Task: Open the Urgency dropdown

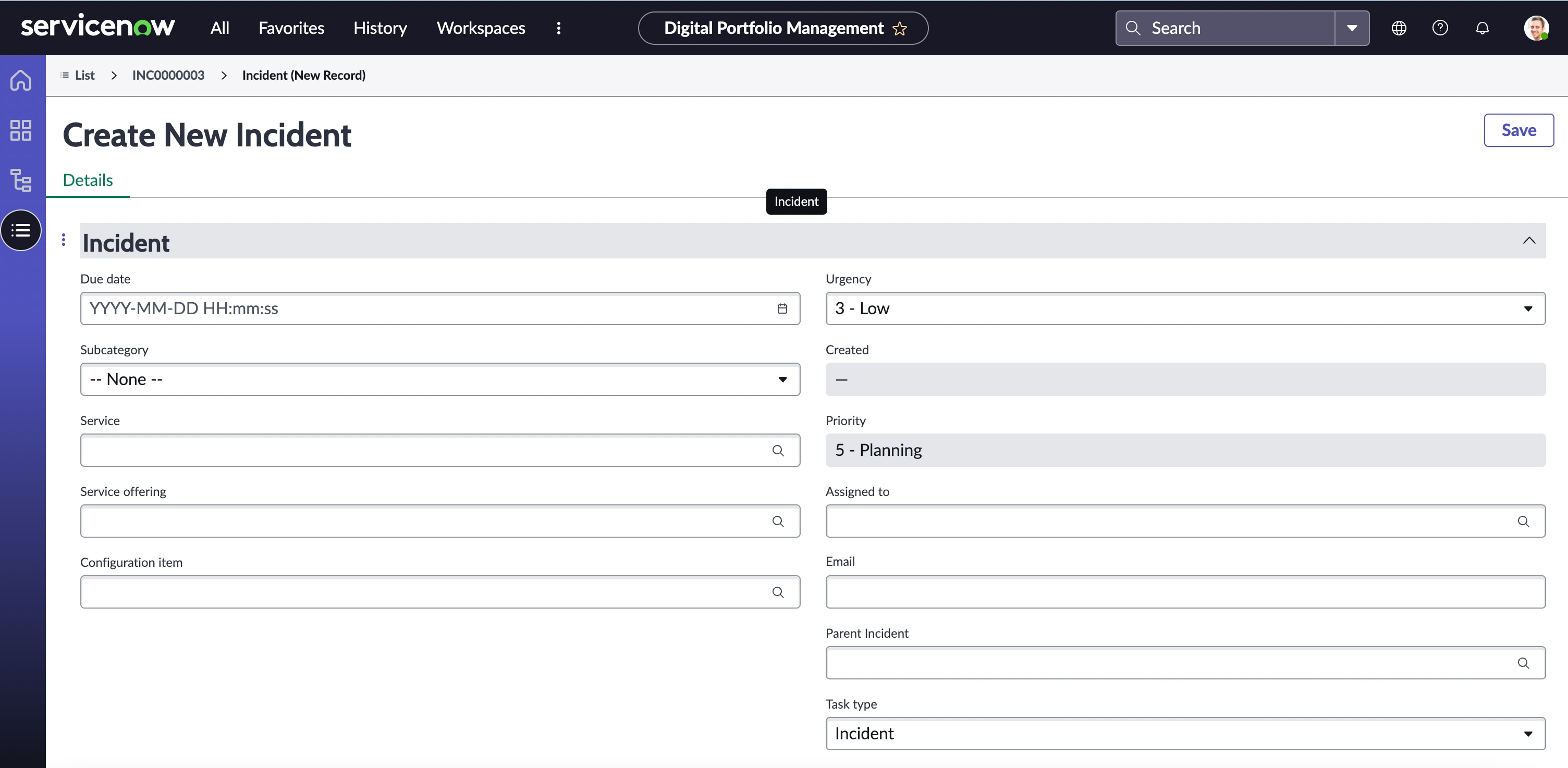Action: [1528, 308]
